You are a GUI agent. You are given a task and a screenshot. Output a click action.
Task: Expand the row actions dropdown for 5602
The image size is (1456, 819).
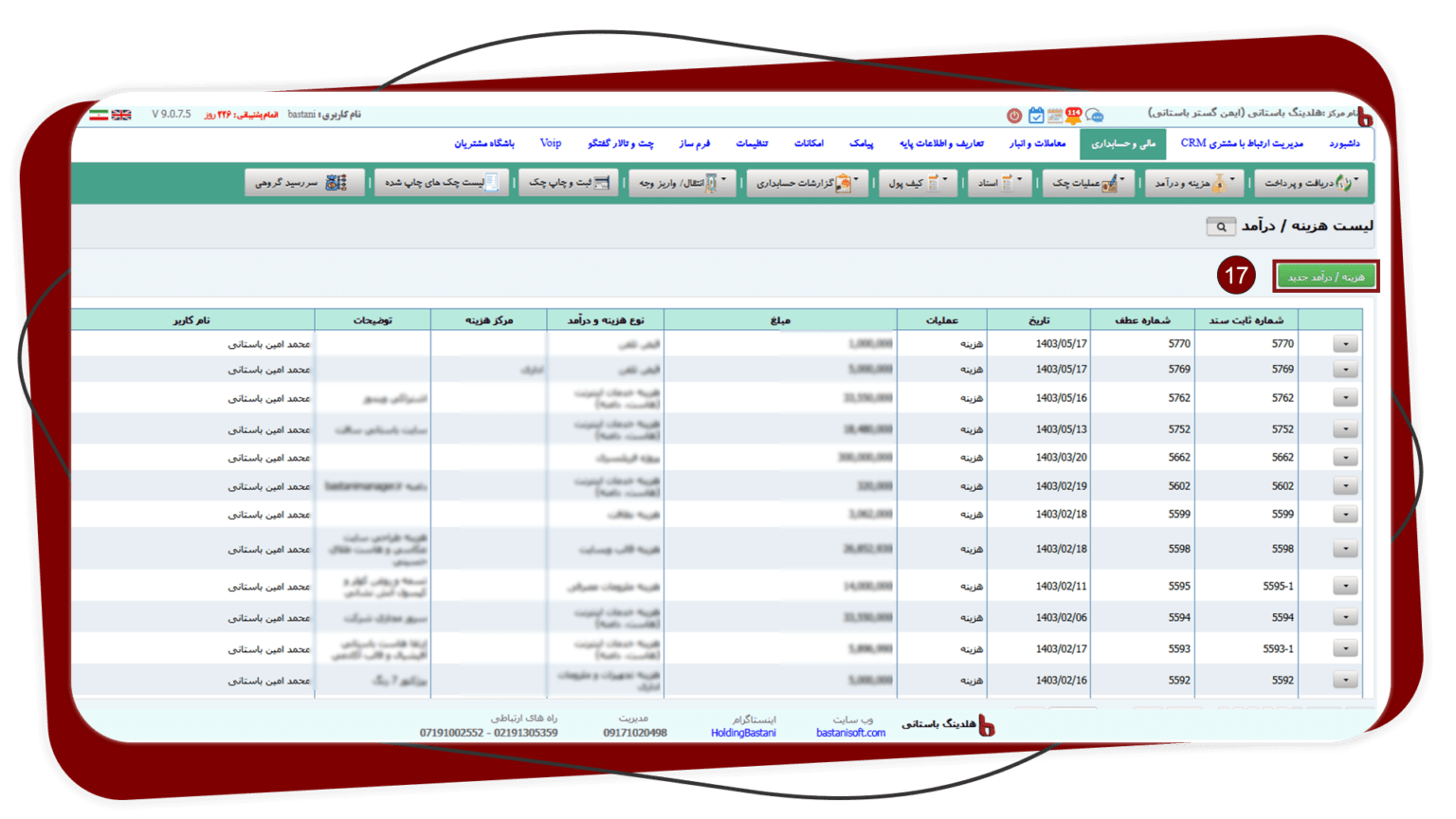[1345, 486]
